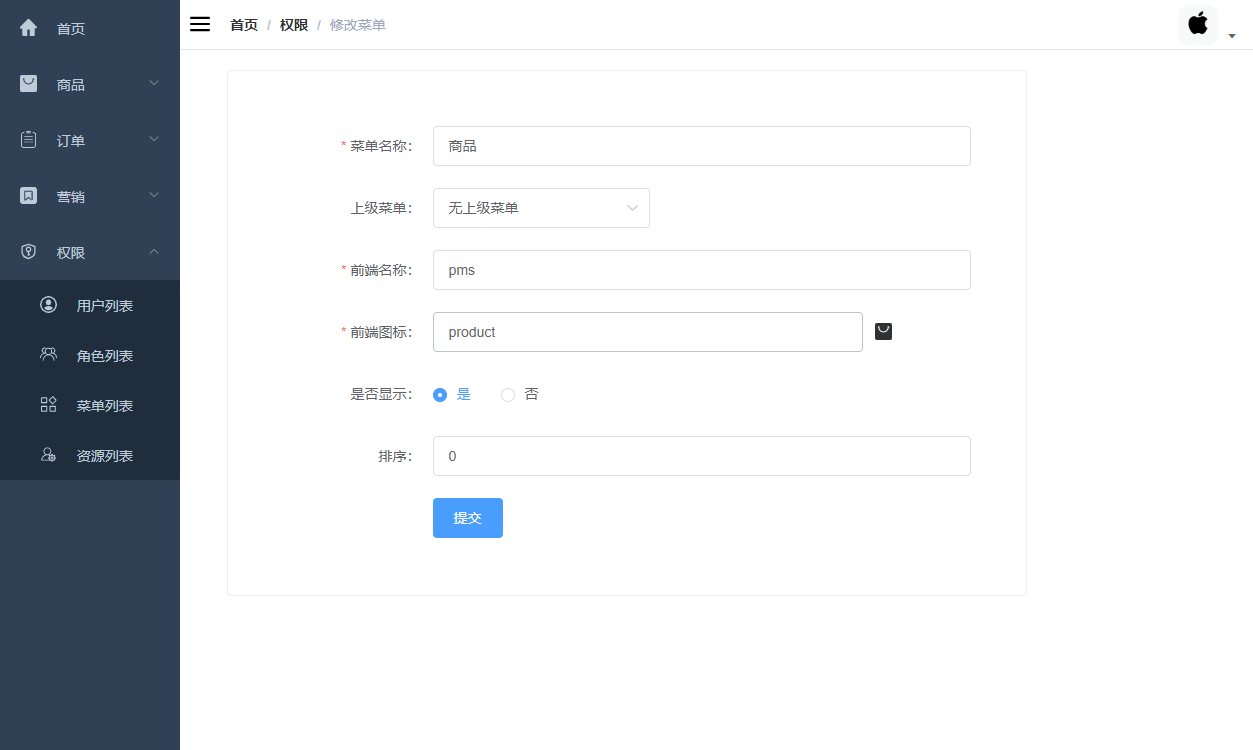Expand the 商品 menu chevron
The height and width of the screenshot is (750, 1253).
tap(154, 83)
